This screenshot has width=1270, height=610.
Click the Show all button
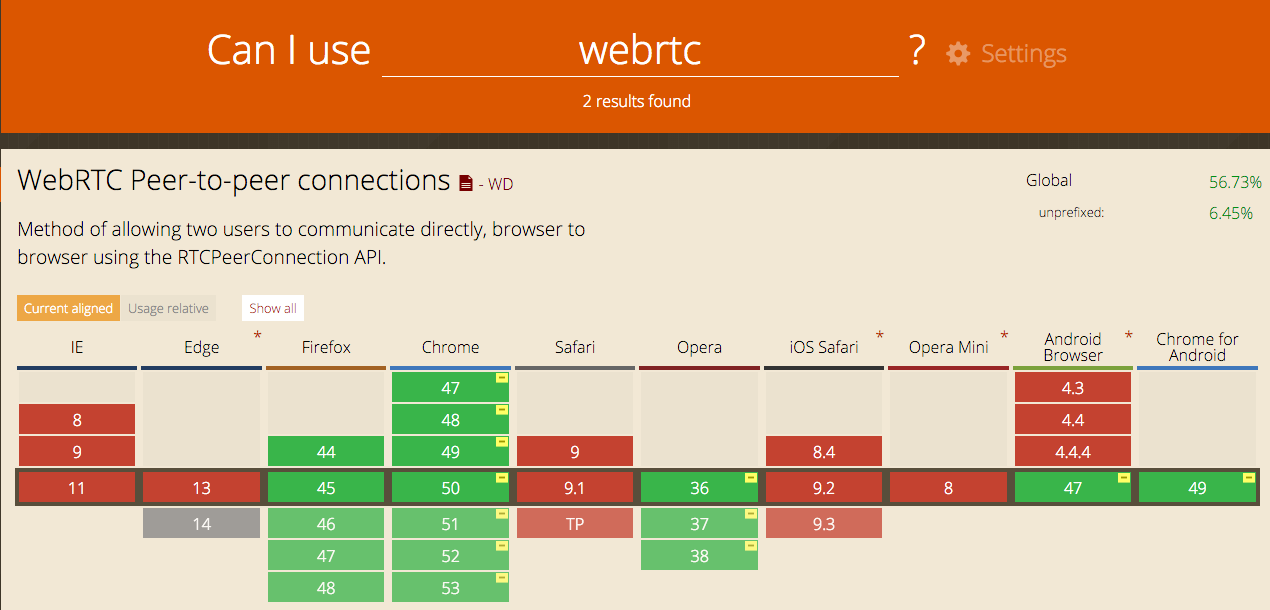click(x=273, y=308)
